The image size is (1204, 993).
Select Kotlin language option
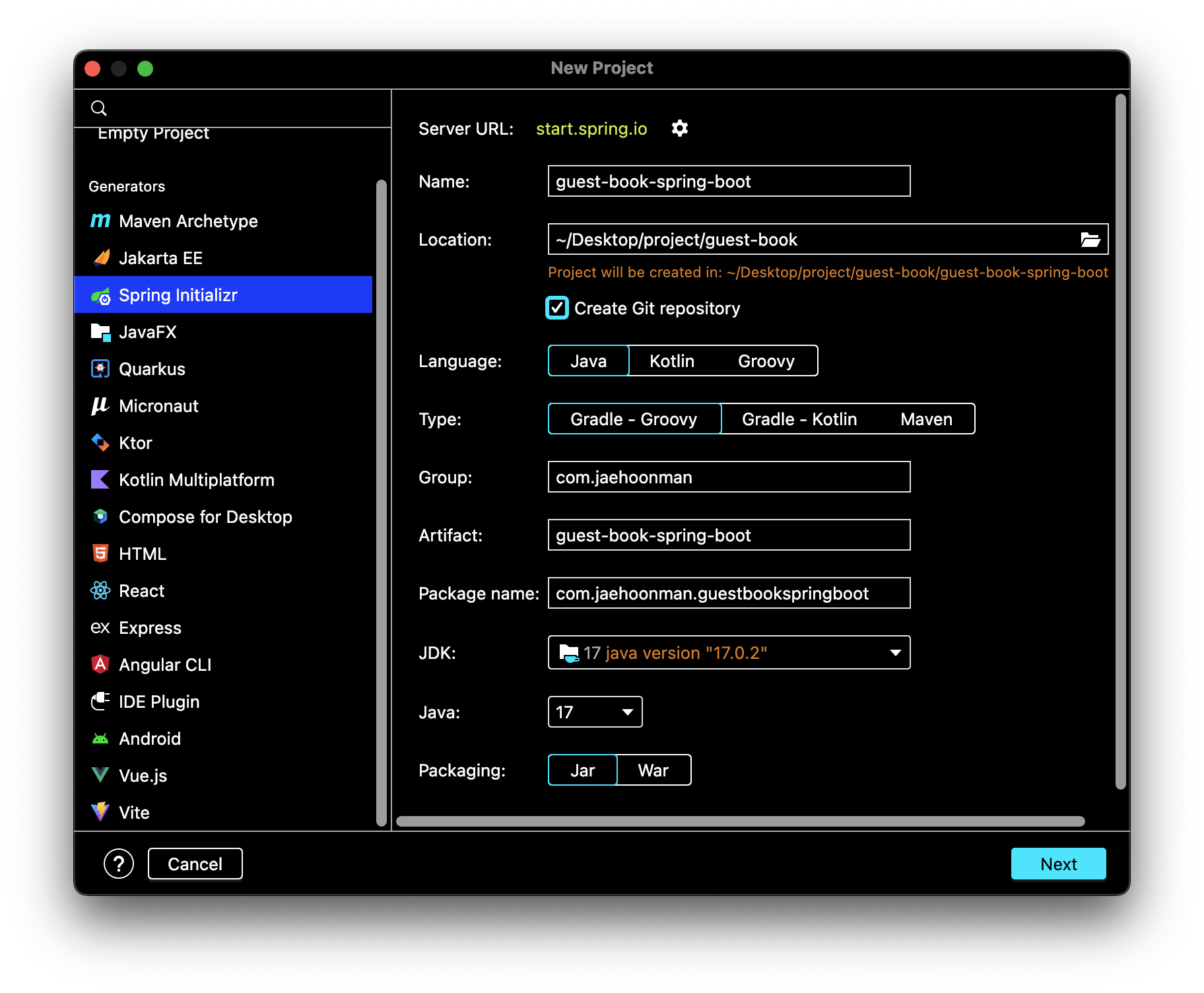[672, 361]
